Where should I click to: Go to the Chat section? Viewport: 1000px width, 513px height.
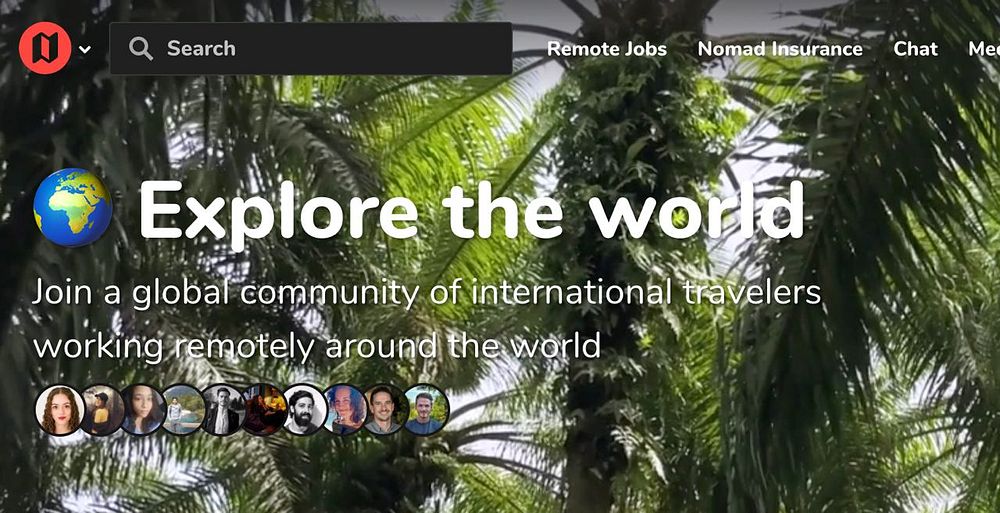pos(915,49)
